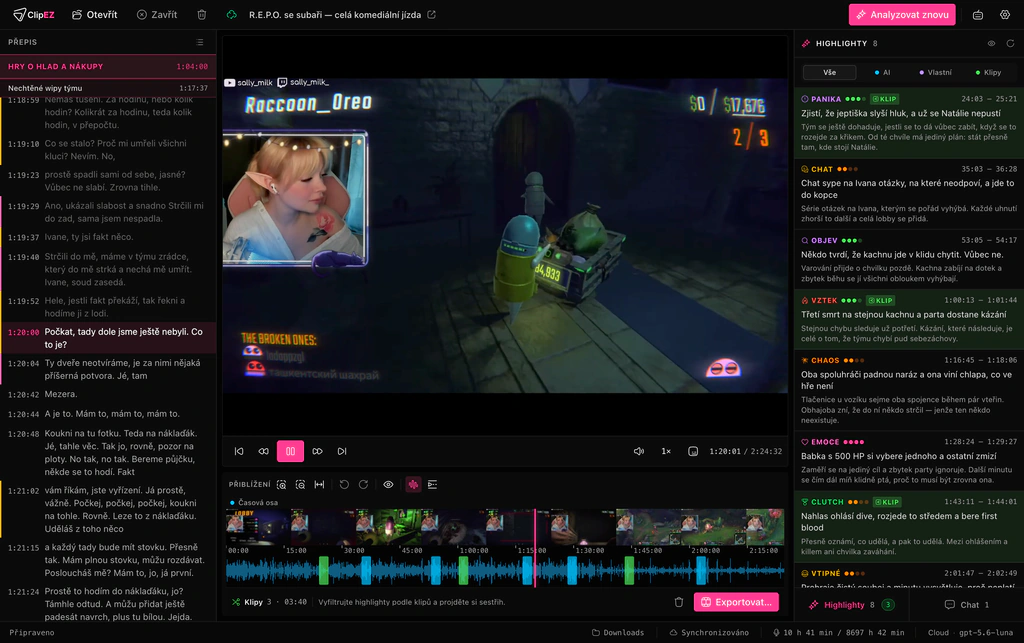Zoom in on the timeline
Image resolution: width=1024 pixels, height=643 pixels.
tap(281, 484)
